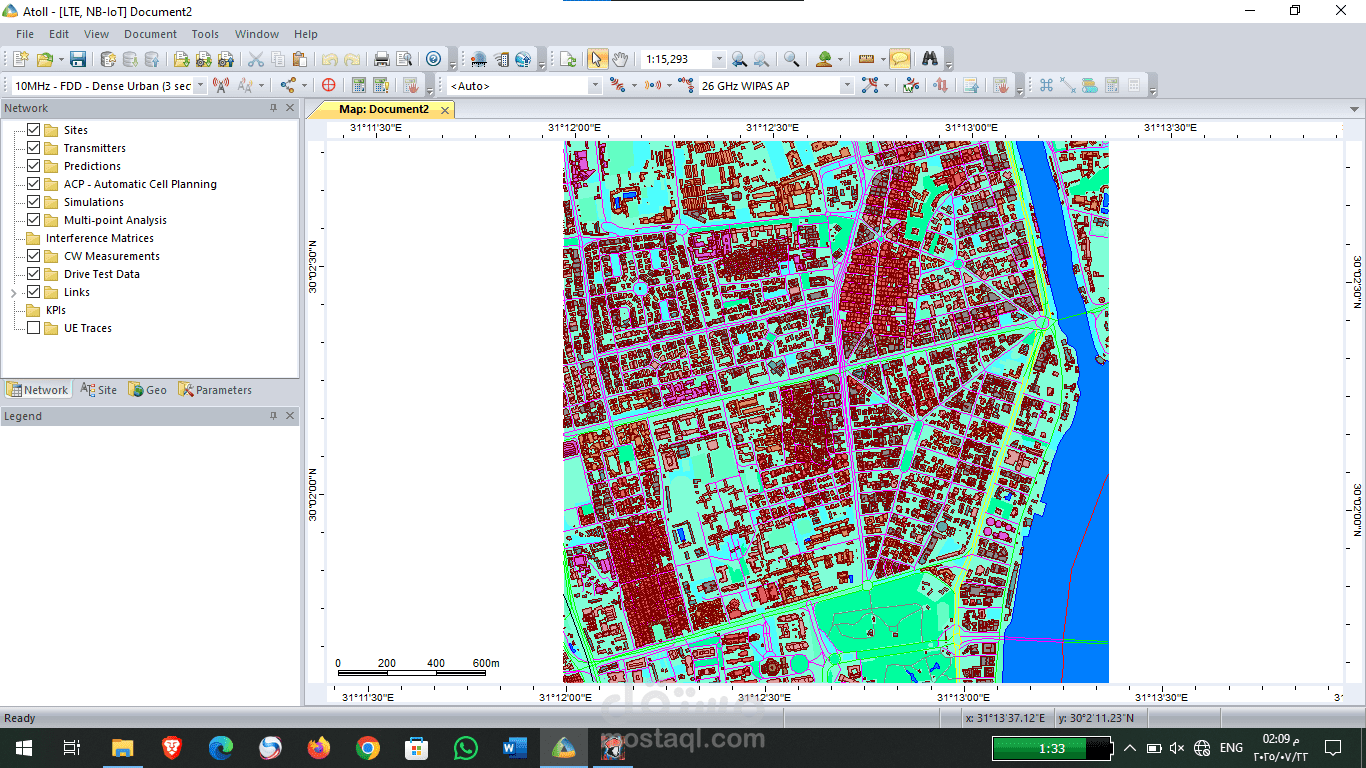Click the Refresh document icon
Viewport: 1366px width, 768px height.
568,59
